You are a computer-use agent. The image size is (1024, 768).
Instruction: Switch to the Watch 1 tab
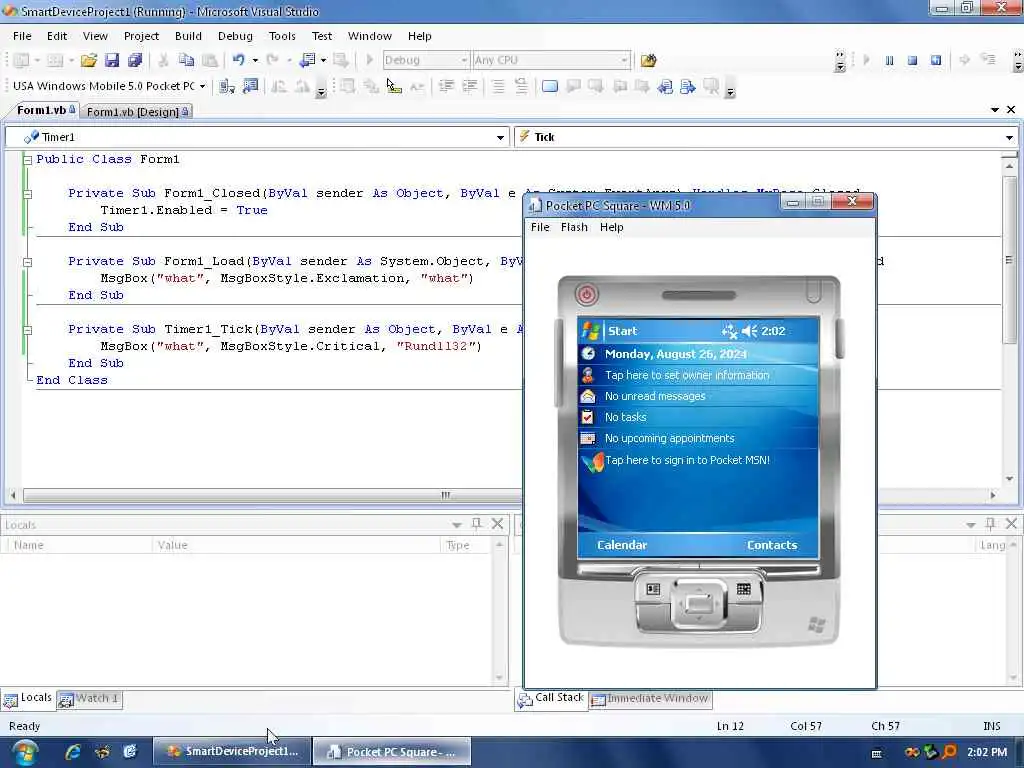89,699
